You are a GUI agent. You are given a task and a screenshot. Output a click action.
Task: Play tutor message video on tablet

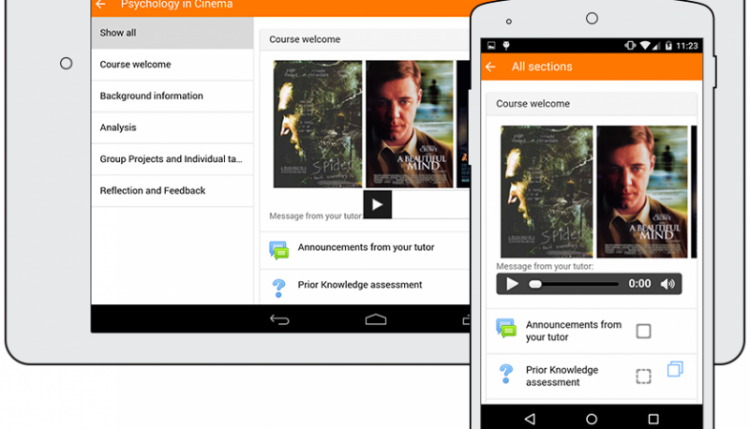tap(377, 205)
